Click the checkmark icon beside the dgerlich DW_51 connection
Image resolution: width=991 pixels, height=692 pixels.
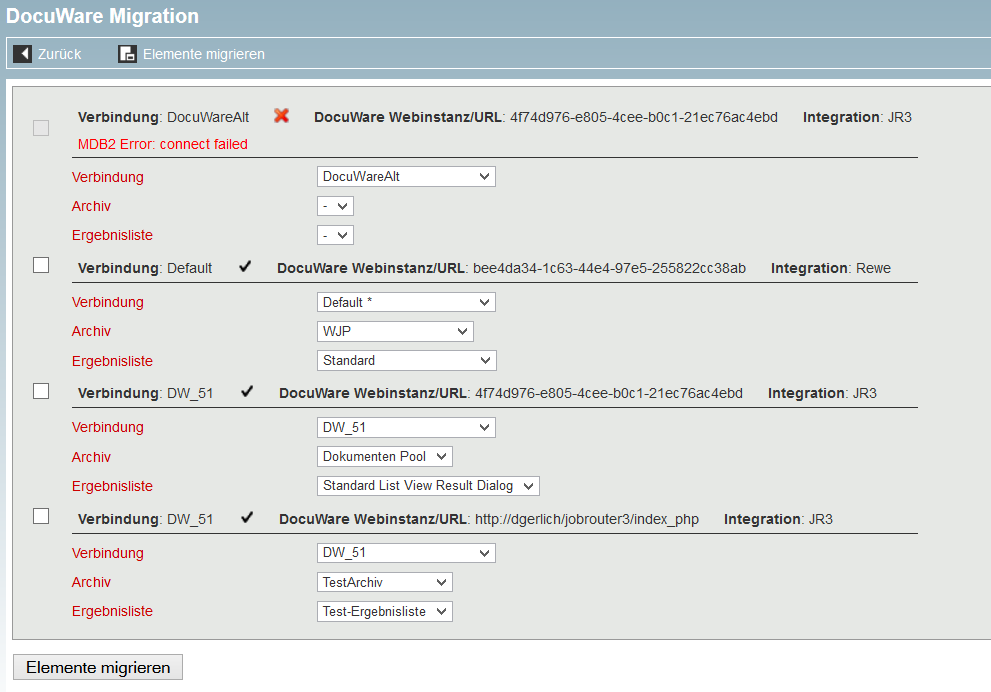click(x=247, y=518)
